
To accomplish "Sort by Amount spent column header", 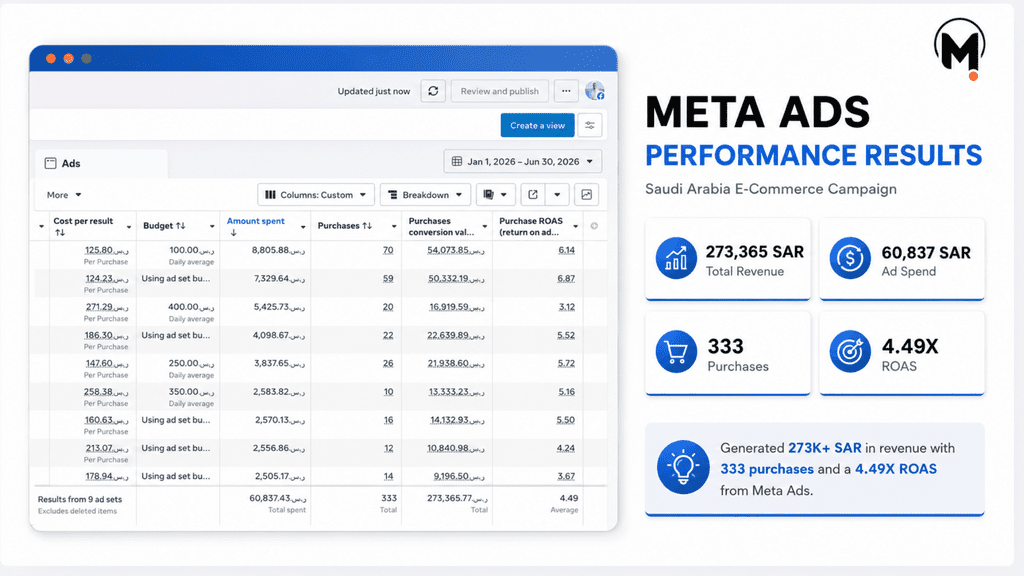I will point(255,226).
